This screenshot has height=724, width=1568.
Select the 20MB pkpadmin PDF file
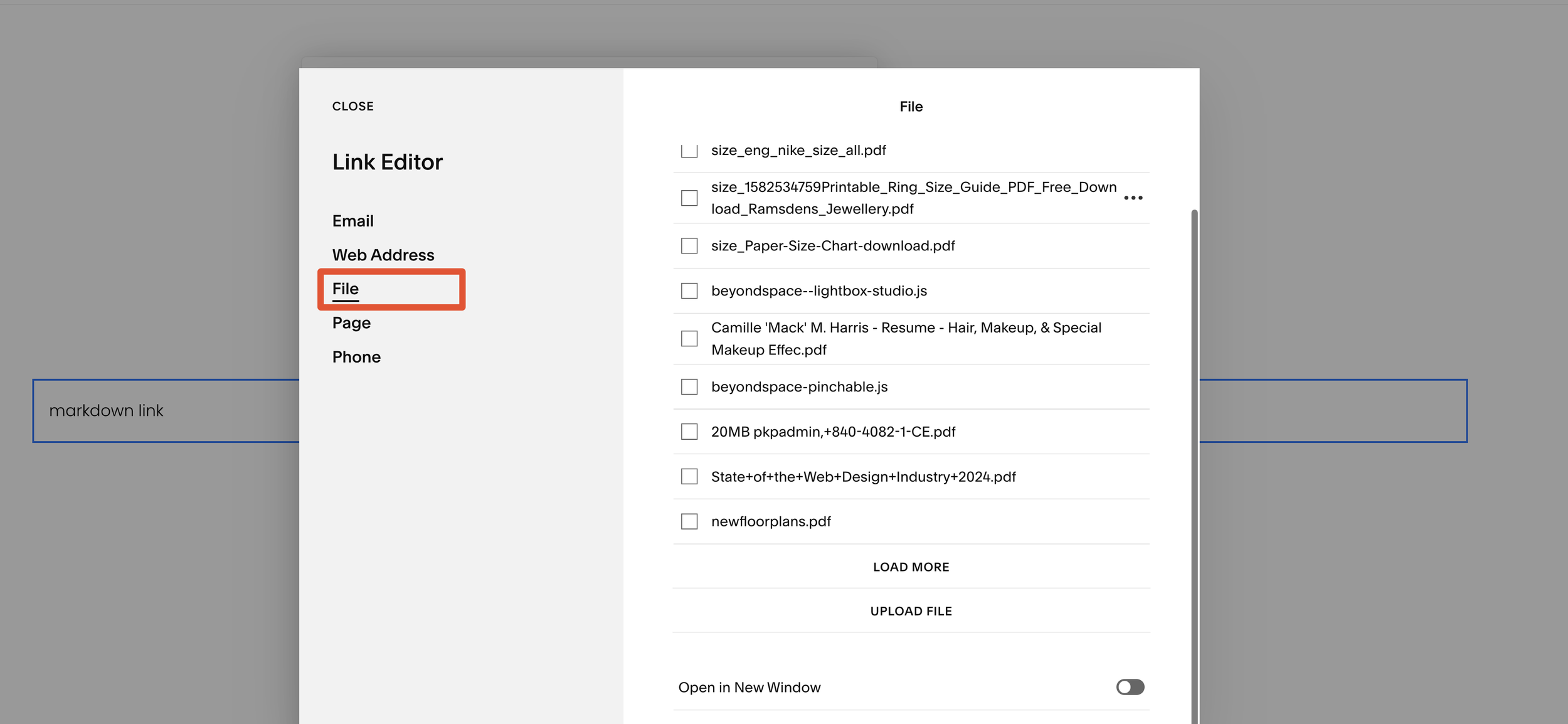[689, 432]
